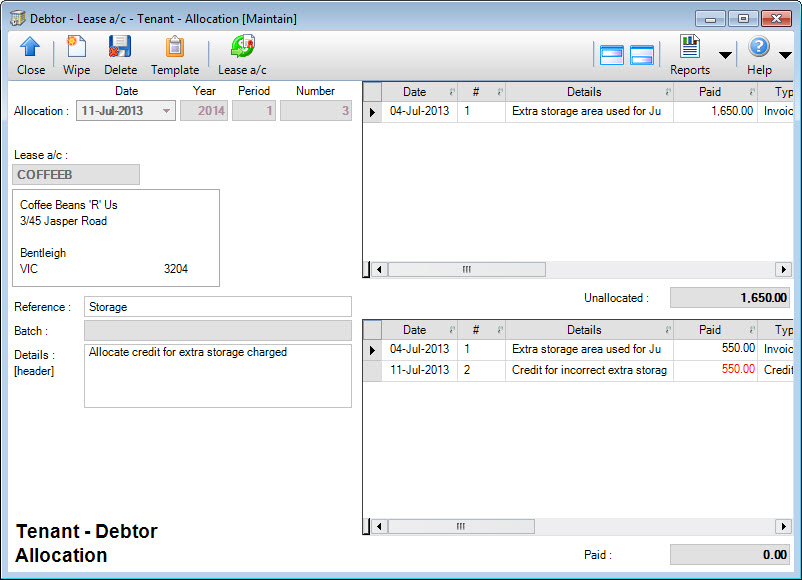Viewport: 802px width, 580px height.
Task: Click the Help question mark icon
Action: (x=759, y=47)
